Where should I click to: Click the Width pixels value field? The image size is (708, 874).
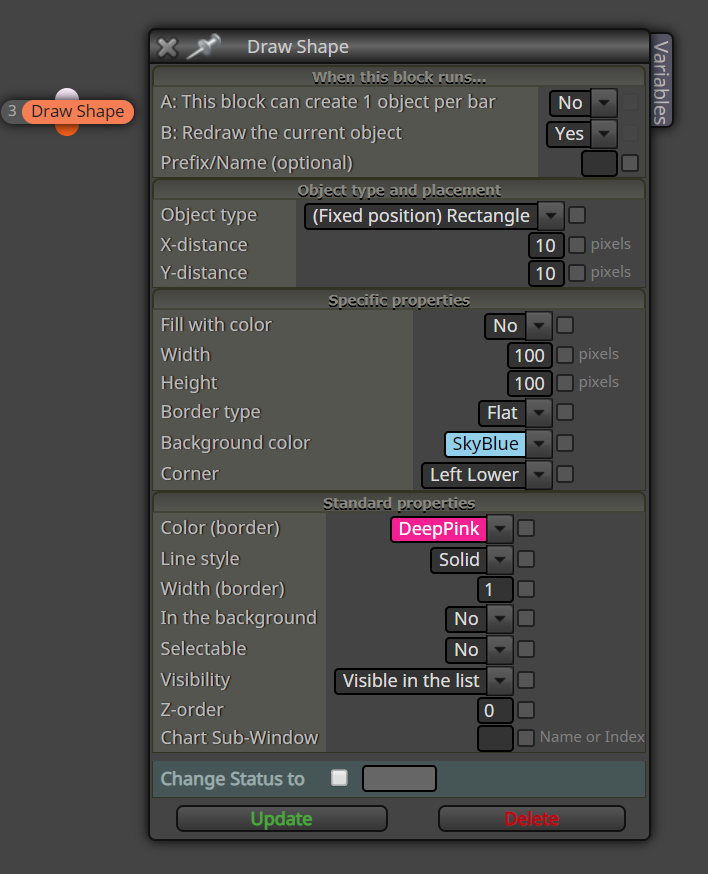coord(530,356)
